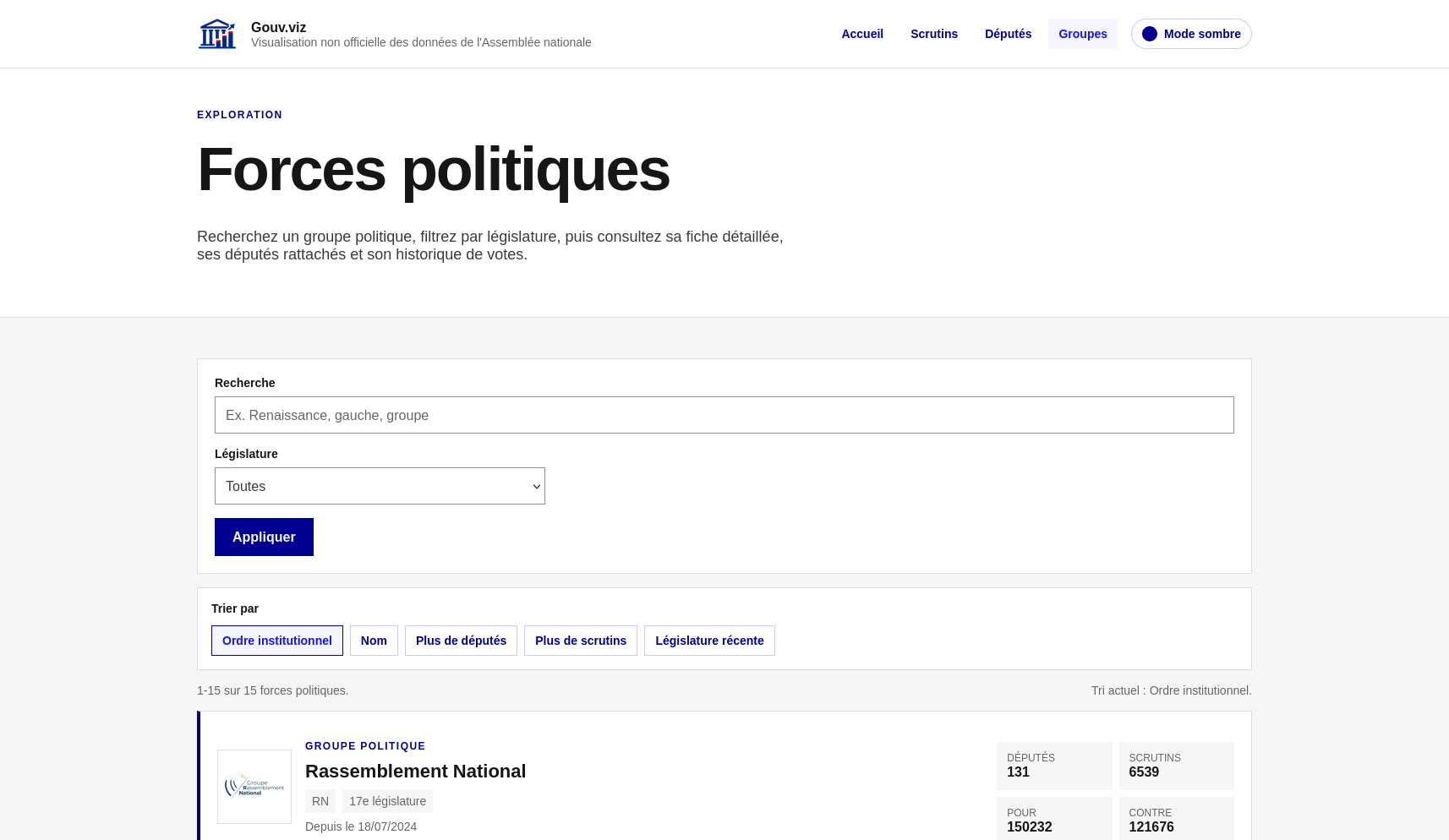The image size is (1449, 840).
Task: Select the Groupes nav item
Action: pyautogui.click(x=1083, y=34)
